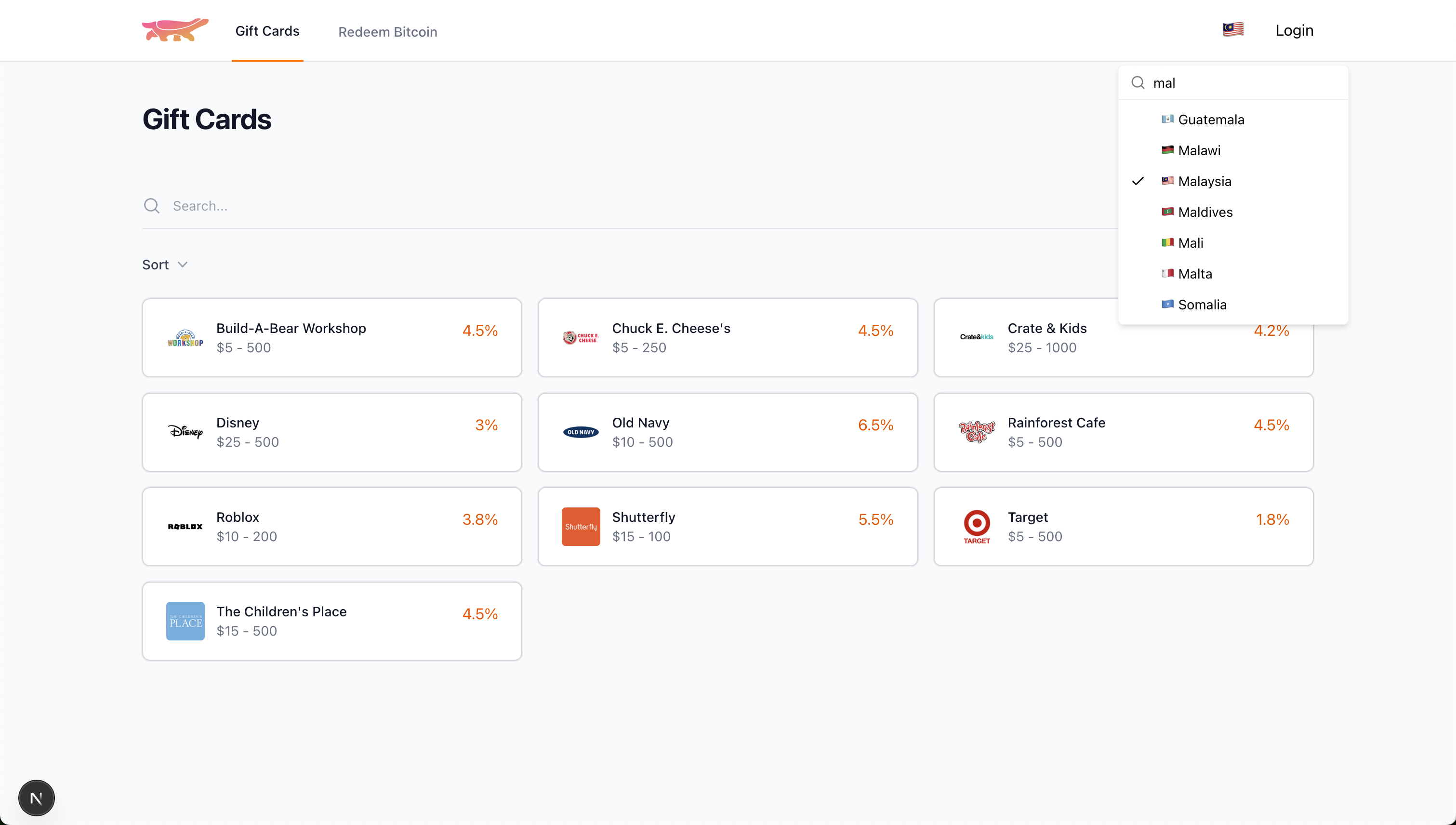This screenshot has width=1456, height=825.
Task: Switch to the Gift Cards tab
Action: tap(267, 30)
